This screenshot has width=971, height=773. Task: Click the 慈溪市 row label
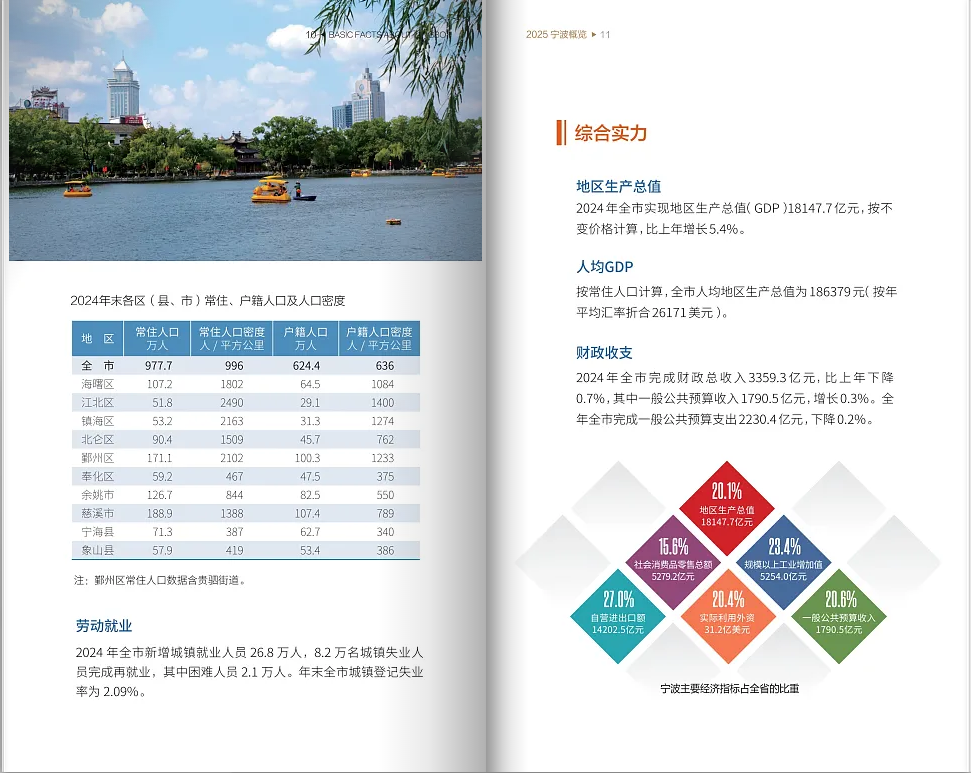pos(98,513)
